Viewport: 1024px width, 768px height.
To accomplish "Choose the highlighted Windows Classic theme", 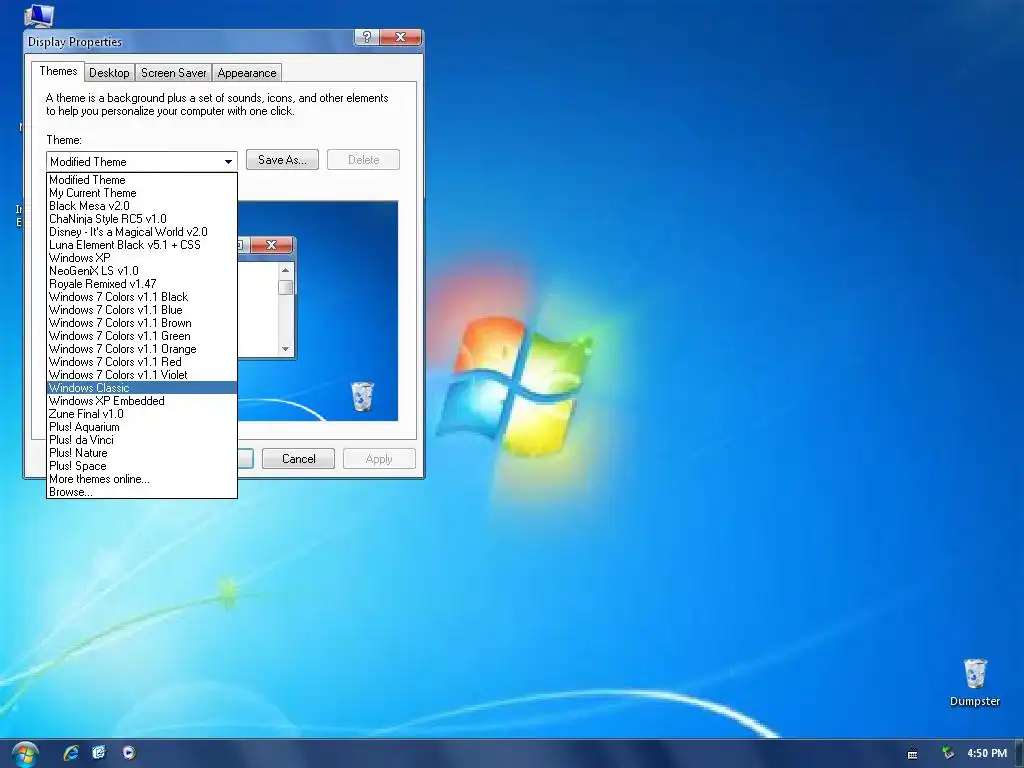I will point(142,388).
